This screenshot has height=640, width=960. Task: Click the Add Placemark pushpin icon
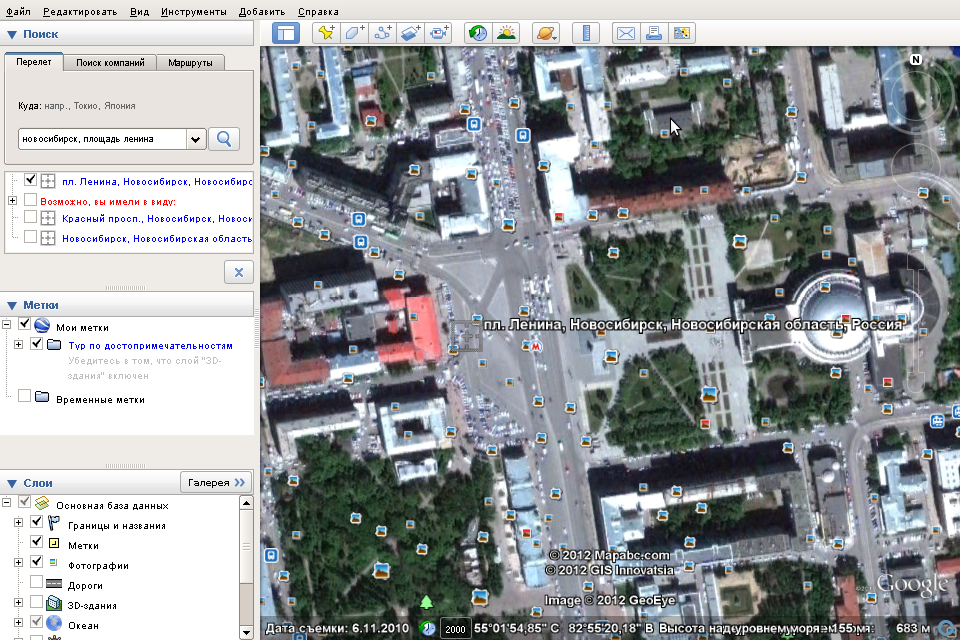click(326, 33)
